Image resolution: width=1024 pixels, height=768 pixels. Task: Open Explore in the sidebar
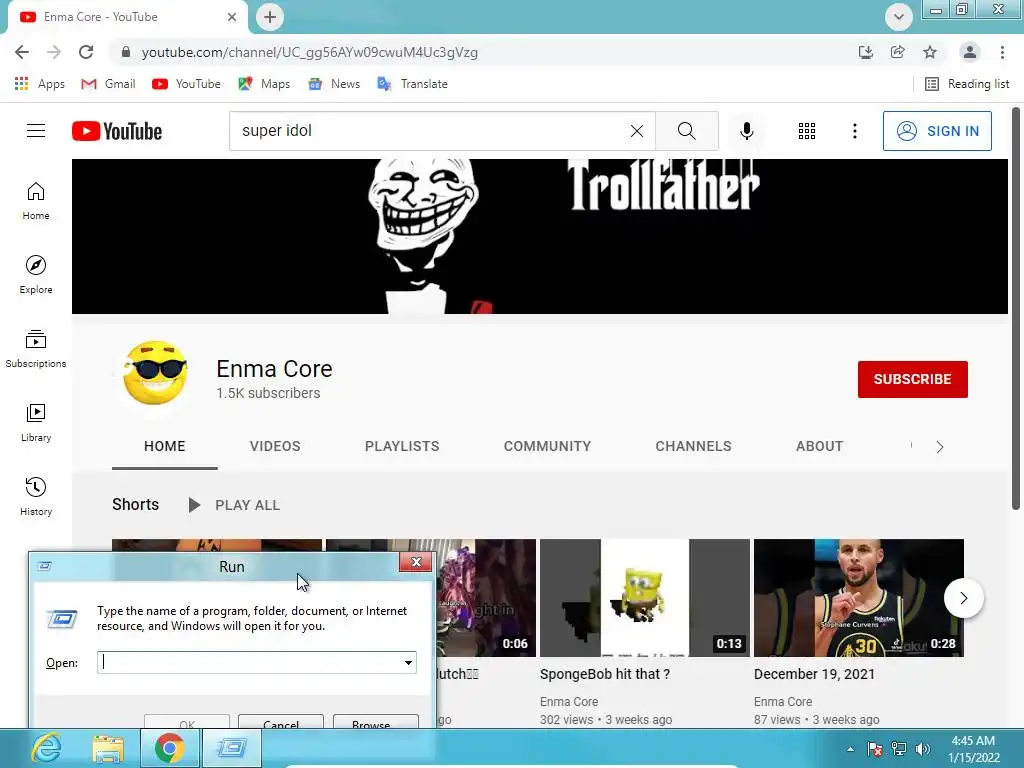click(x=36, y=274)
